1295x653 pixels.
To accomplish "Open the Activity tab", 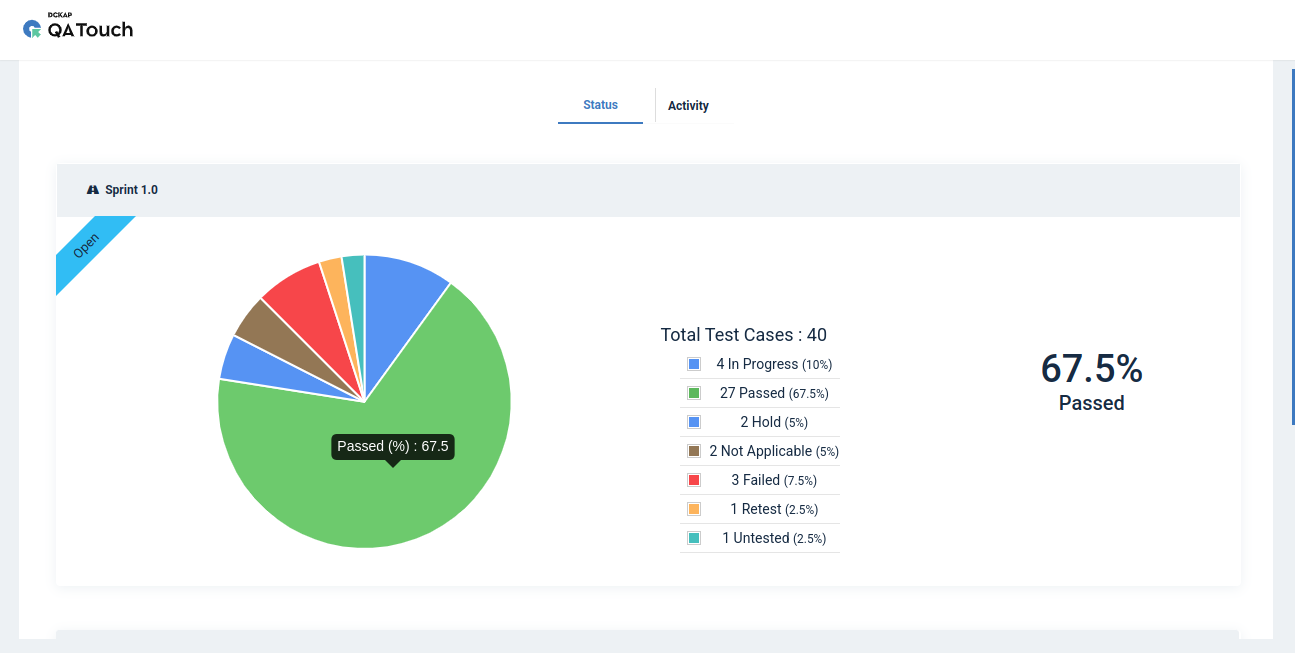I will pyautogui.click(x=688, y=106).
